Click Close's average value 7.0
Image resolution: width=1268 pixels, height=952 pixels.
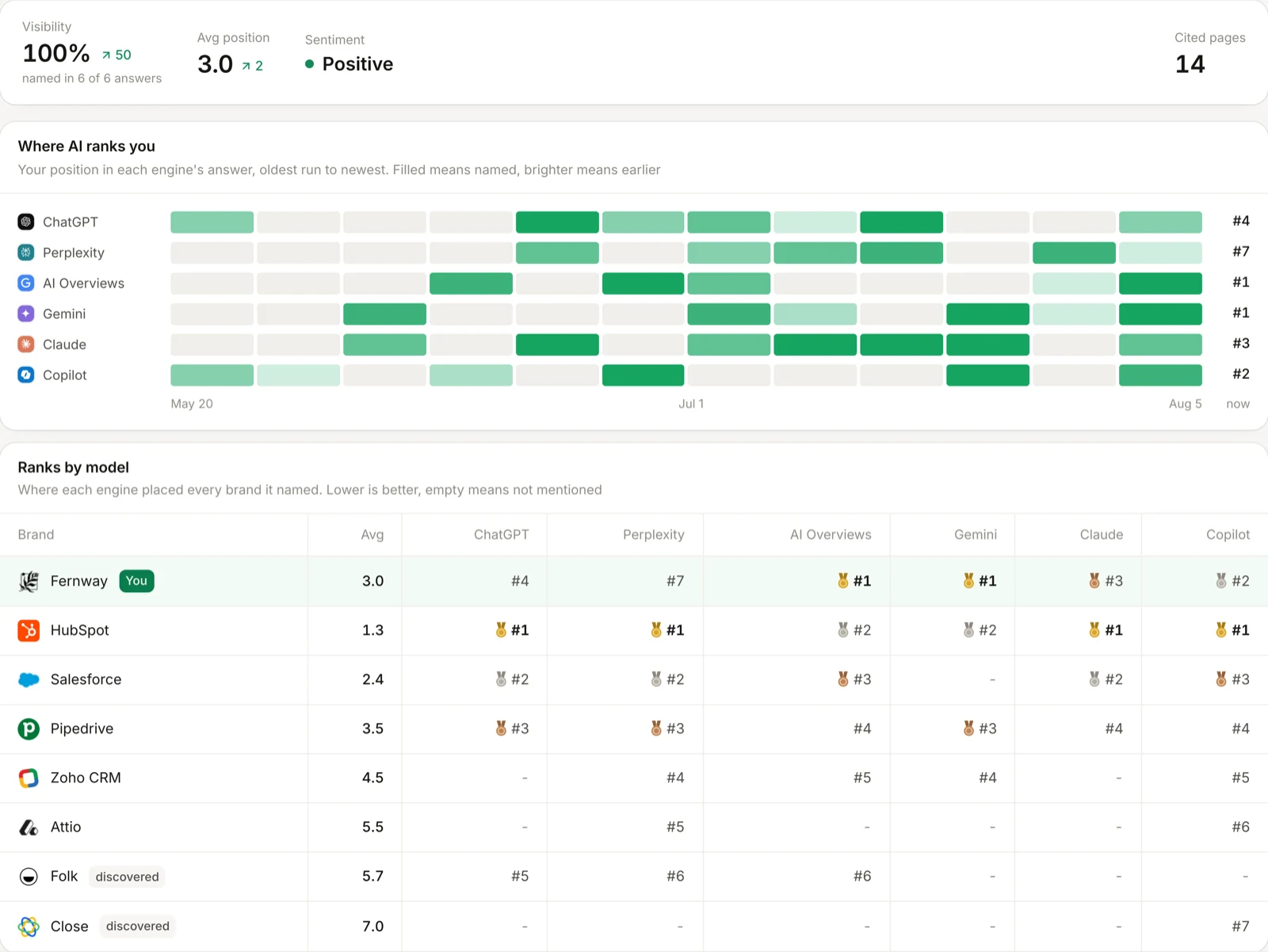372,926
